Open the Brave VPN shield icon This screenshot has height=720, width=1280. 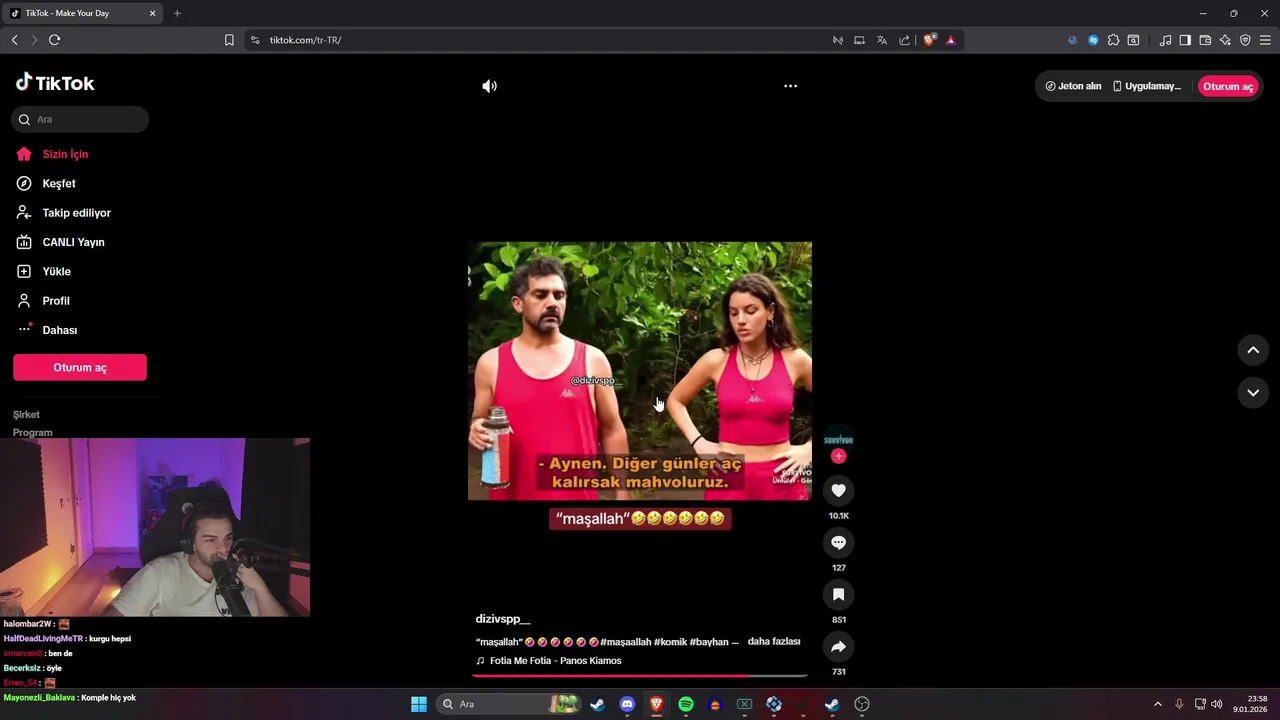(x=1245, y=40)
